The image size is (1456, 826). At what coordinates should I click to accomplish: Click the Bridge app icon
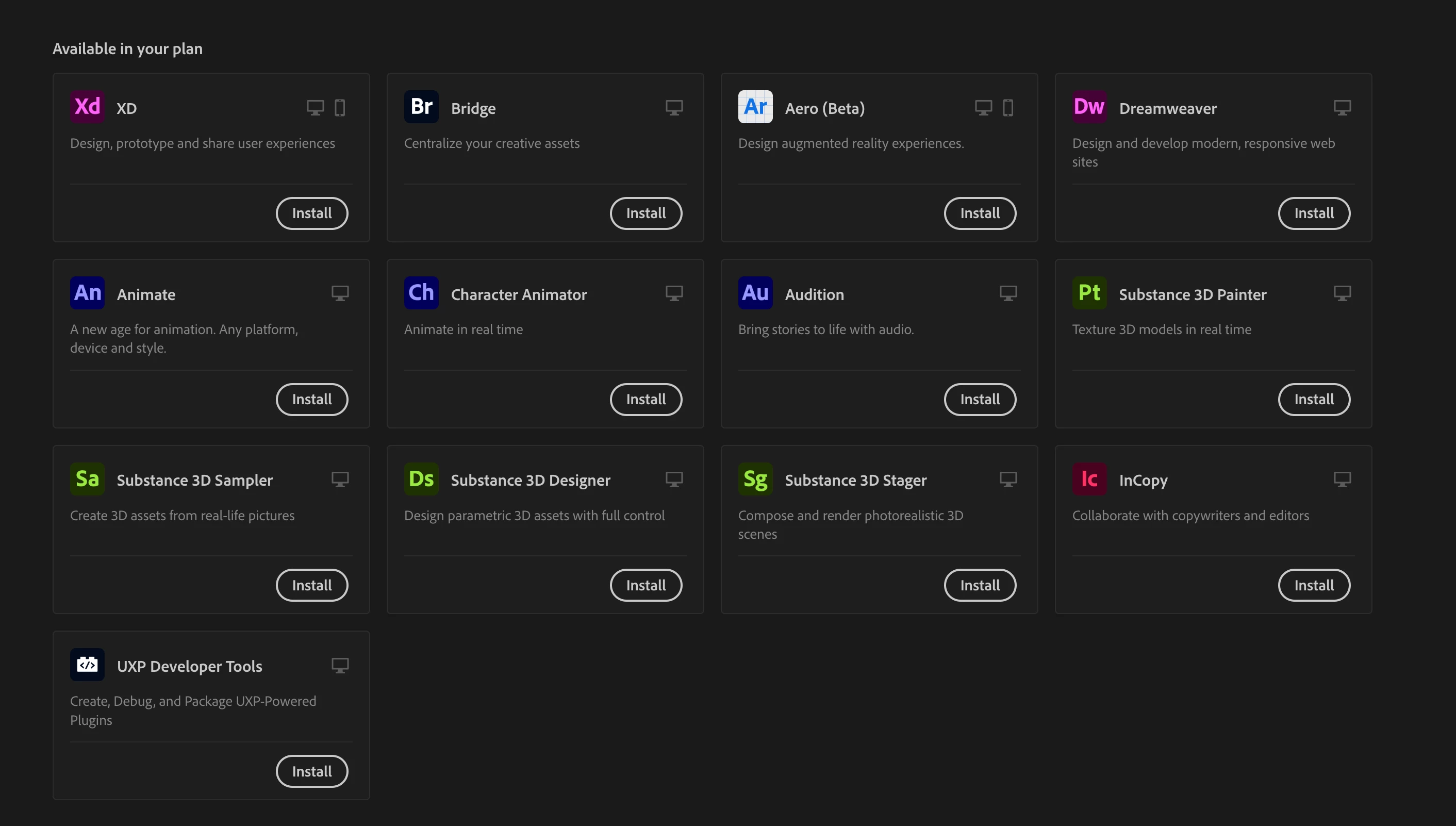(x=421, y=107)
